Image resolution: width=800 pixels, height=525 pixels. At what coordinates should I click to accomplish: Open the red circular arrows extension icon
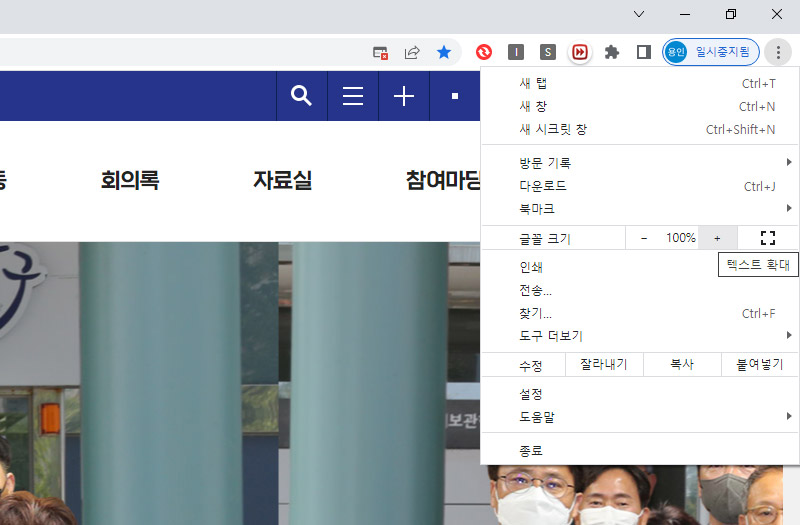point(484,52)
